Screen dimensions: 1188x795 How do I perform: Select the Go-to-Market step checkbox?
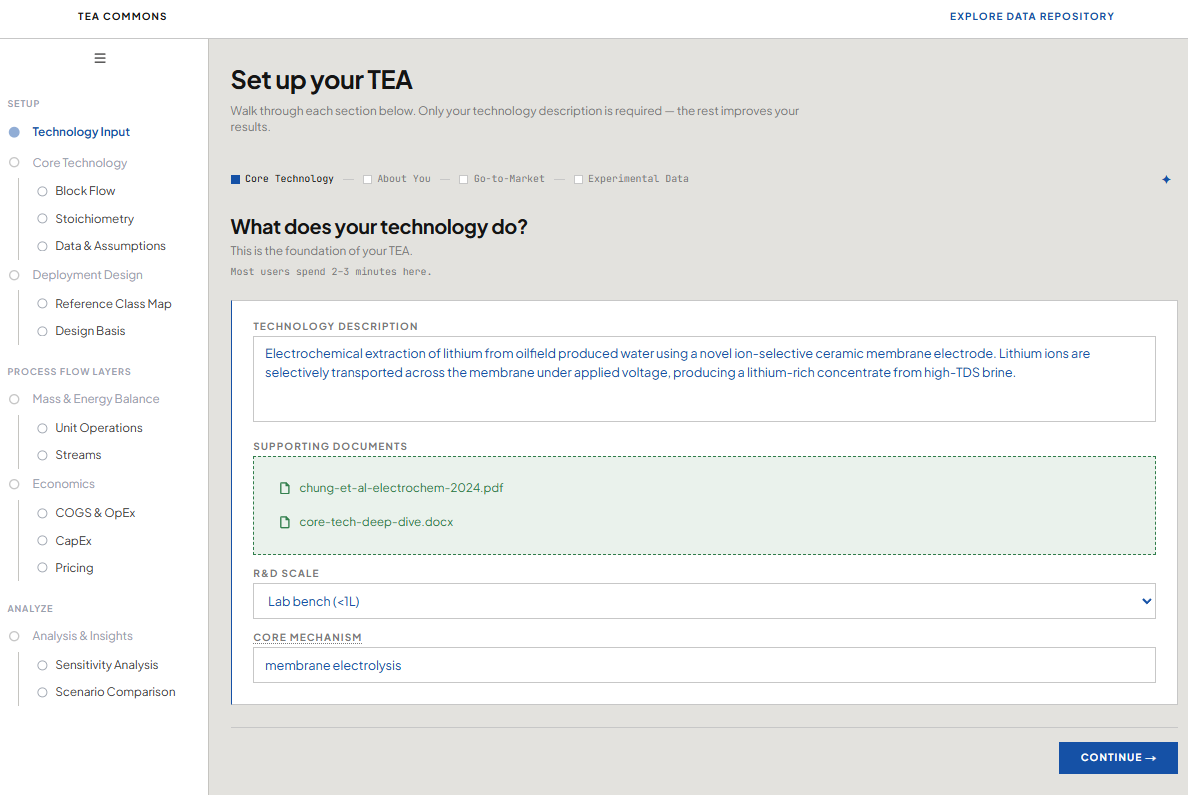click(x=464, y=180)
